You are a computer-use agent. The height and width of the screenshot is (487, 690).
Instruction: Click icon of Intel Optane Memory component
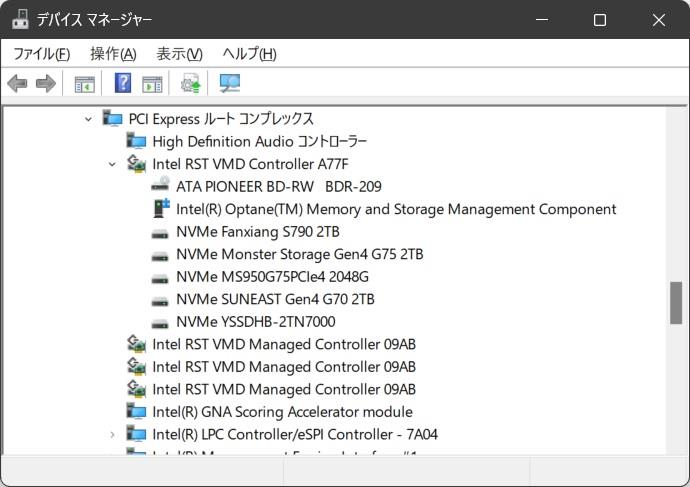click(x=161, y=208)
